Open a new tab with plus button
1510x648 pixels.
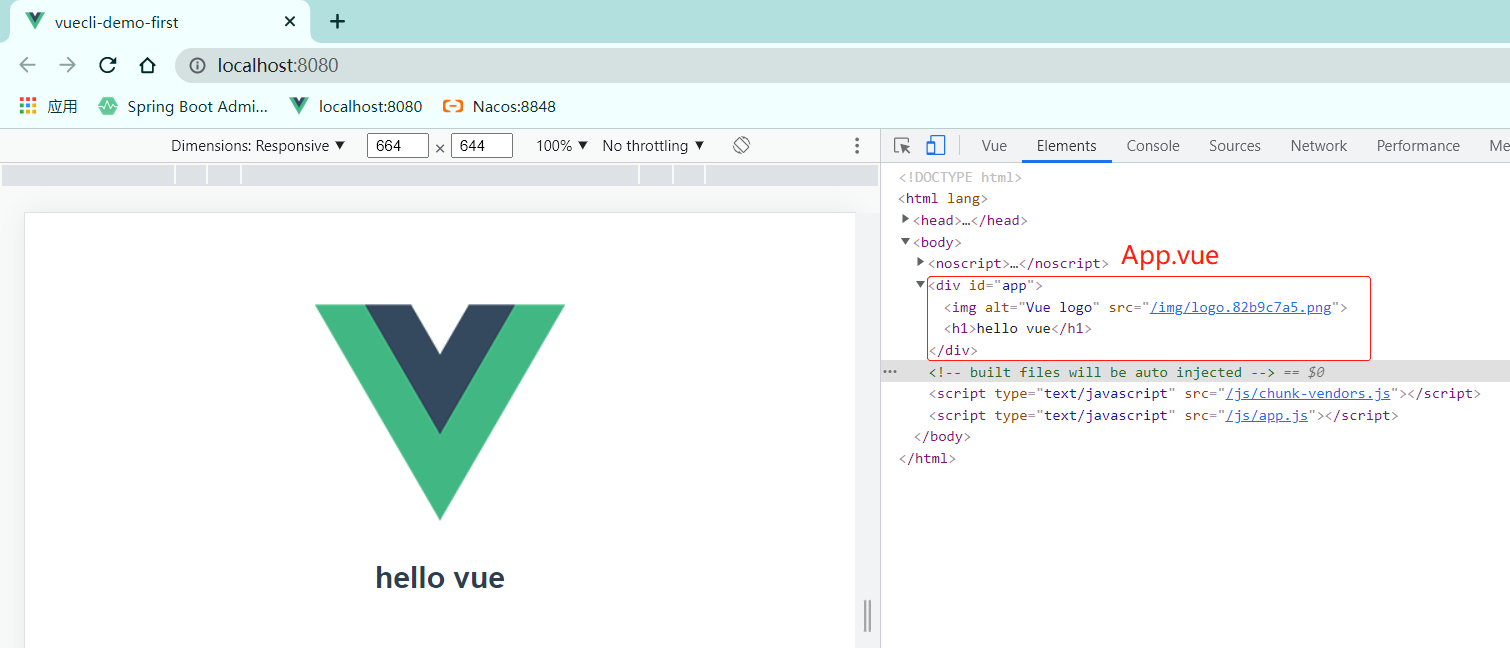click(337, 21)
